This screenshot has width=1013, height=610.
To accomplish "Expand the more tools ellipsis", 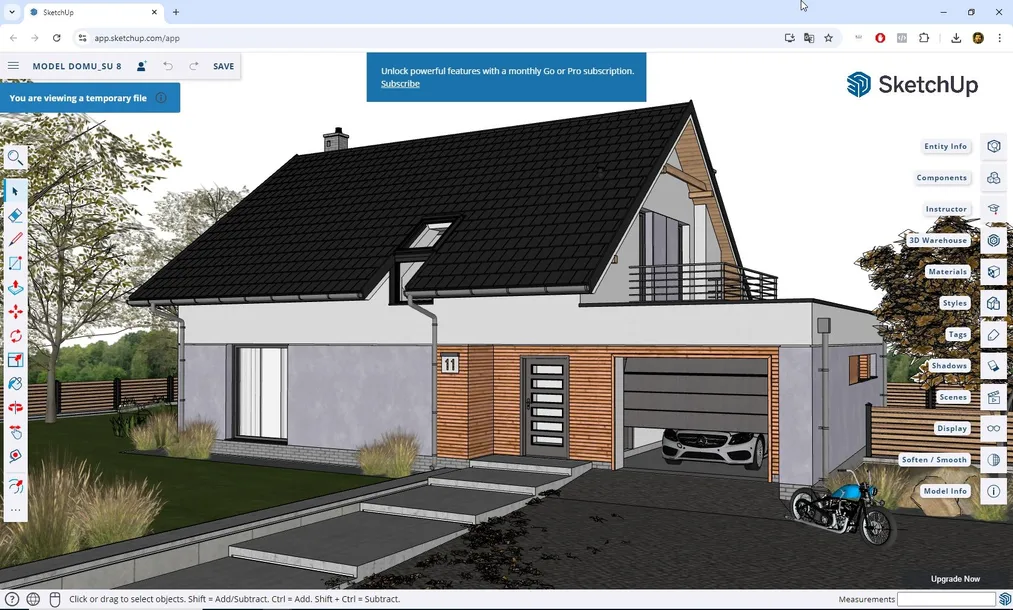I will coord(15,511).
